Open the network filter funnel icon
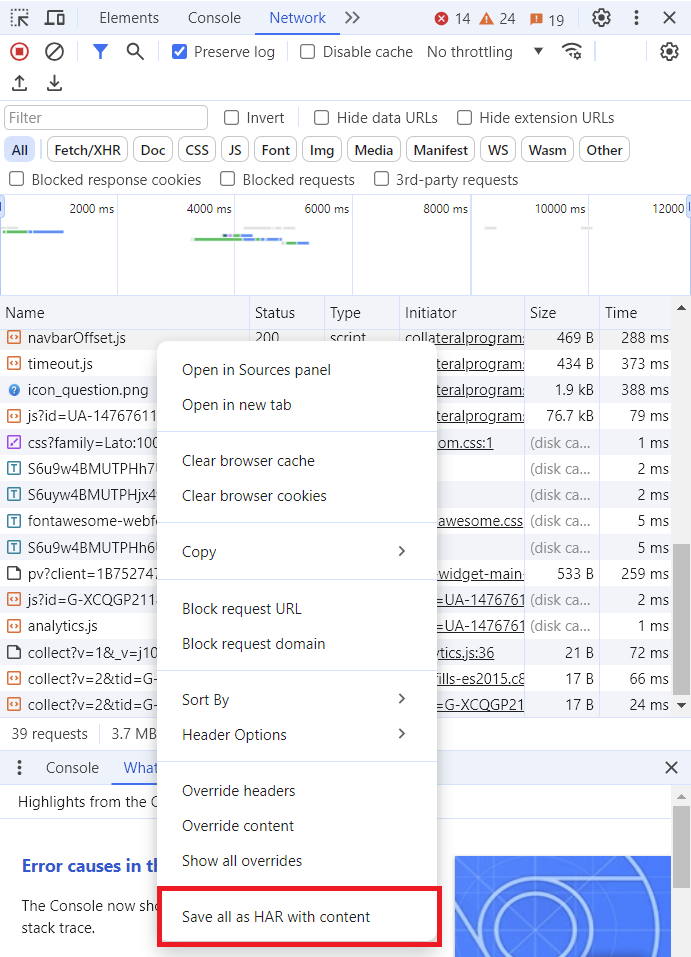The image size is (691, 957). point(100,51)
